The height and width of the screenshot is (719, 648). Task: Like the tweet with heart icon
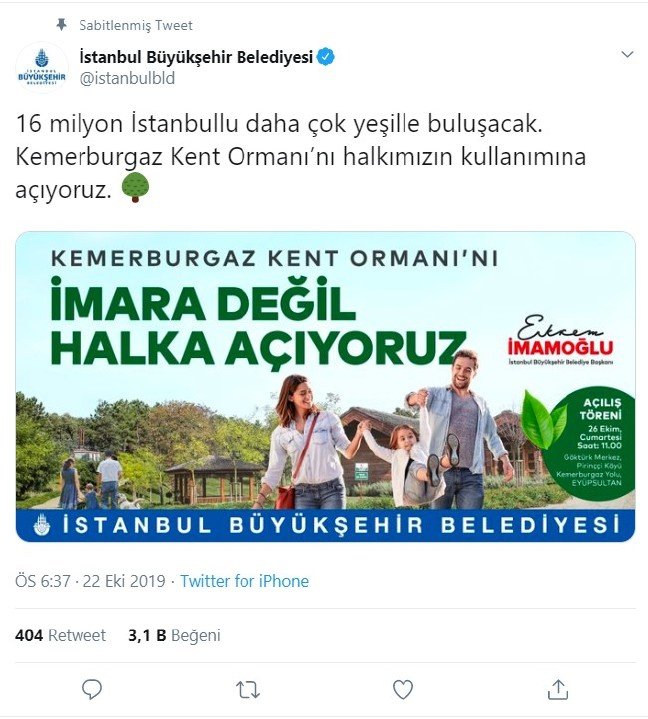pyautogui.click(x=403, y=690)
